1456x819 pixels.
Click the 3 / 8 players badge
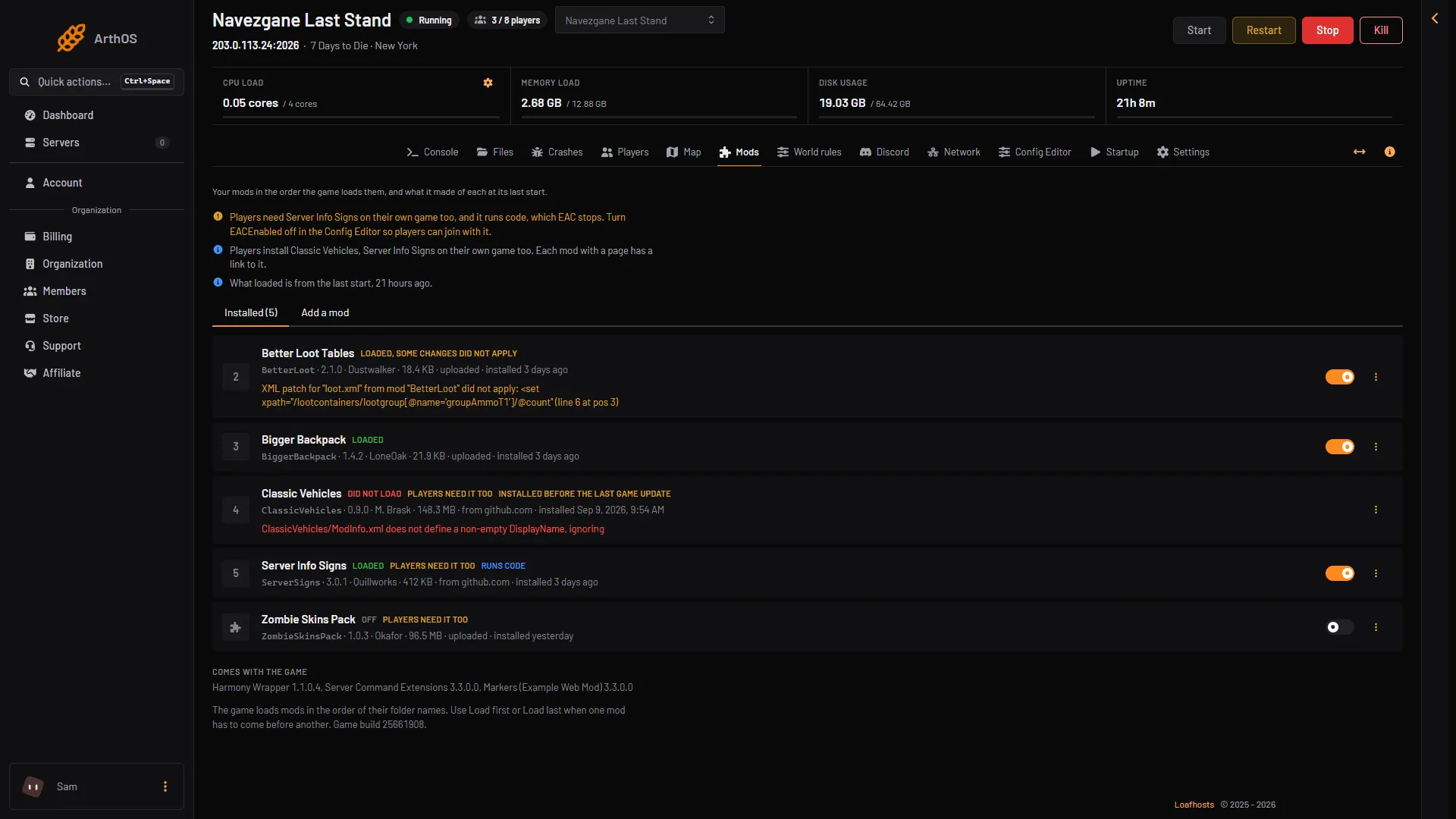point(507,20)
